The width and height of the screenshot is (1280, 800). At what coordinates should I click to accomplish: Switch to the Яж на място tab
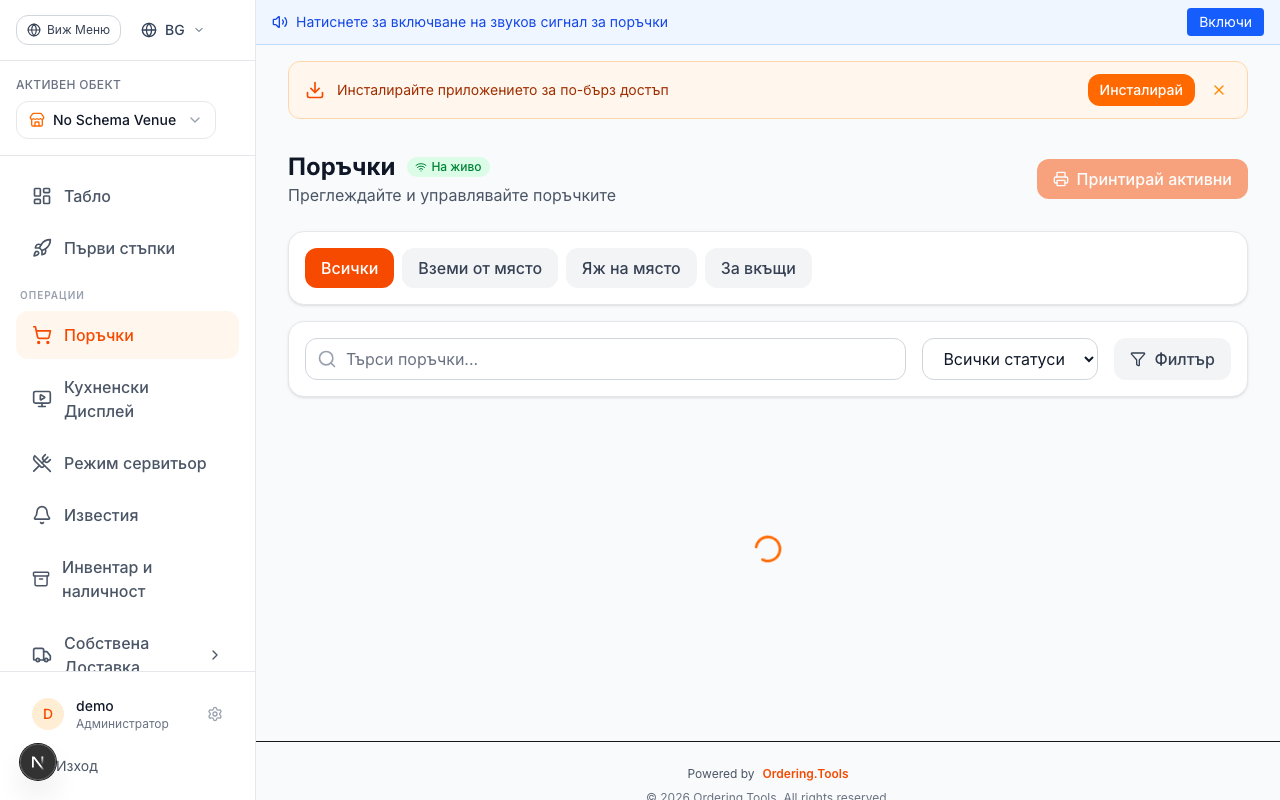[631, 268]
